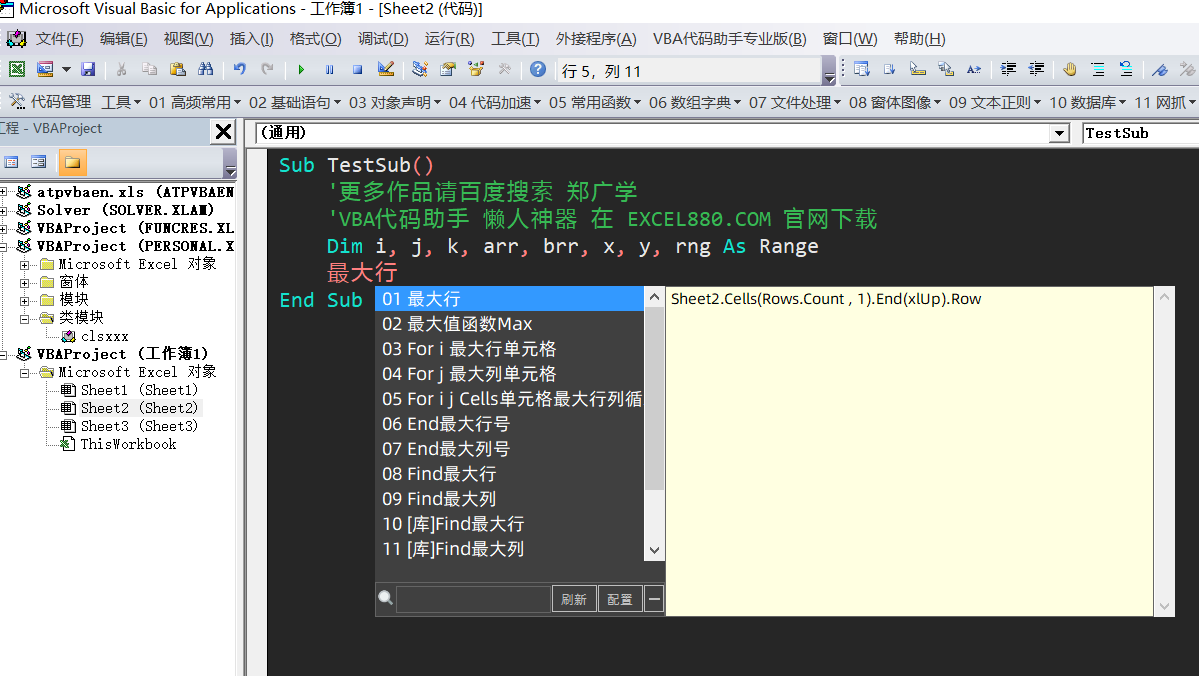Click the 刷新 button in the snippet popup
This screenshot has width=1199, height=676.
[x=574, y=599]
